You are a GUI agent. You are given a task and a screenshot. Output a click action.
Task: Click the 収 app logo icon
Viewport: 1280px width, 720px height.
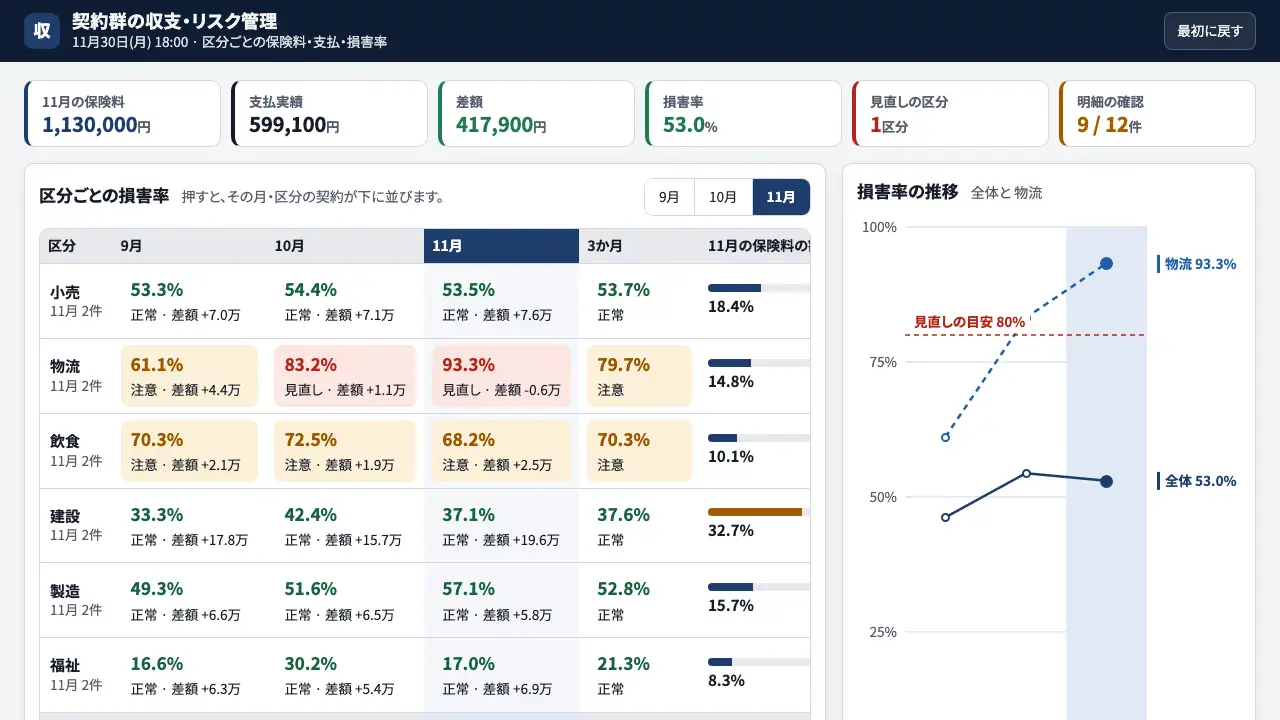coord(42,31)
